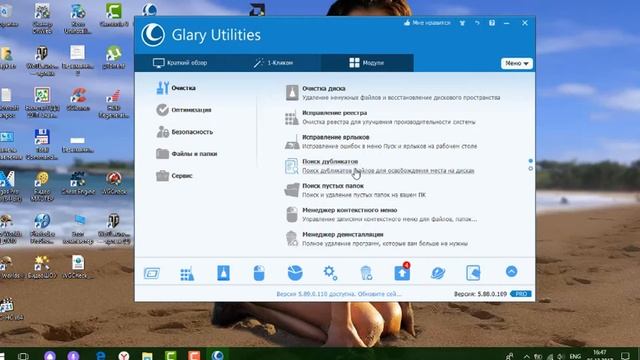Click the Glary Utilities logo
Viewport: 640px width, 360px height.
[x=153, y=35]
